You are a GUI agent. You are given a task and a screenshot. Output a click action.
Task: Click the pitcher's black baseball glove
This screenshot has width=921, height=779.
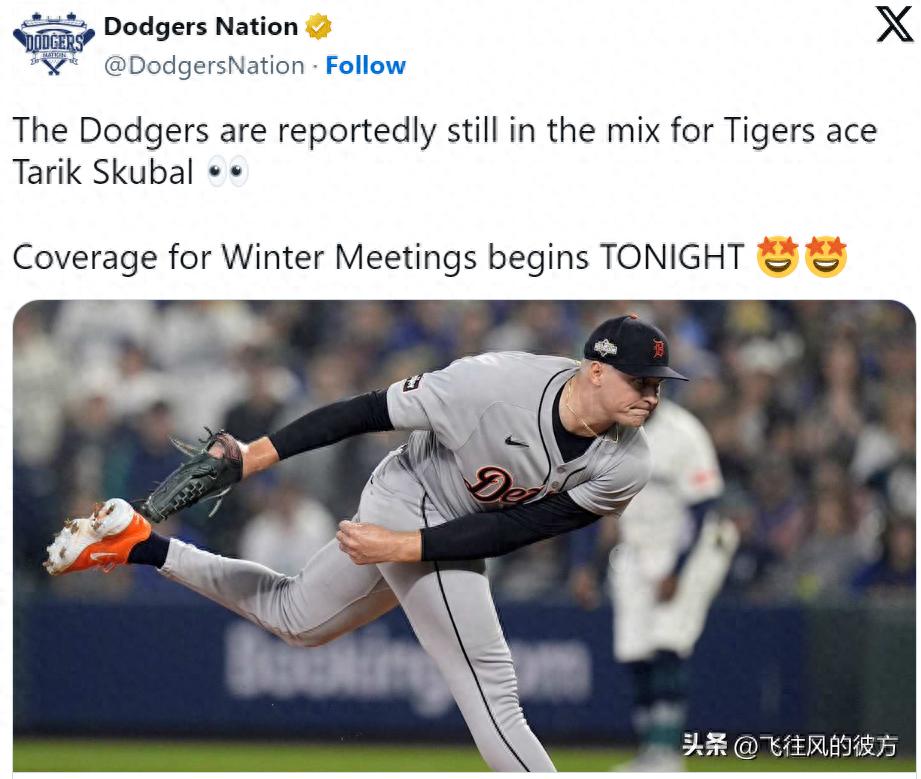(x=198, y=477)
